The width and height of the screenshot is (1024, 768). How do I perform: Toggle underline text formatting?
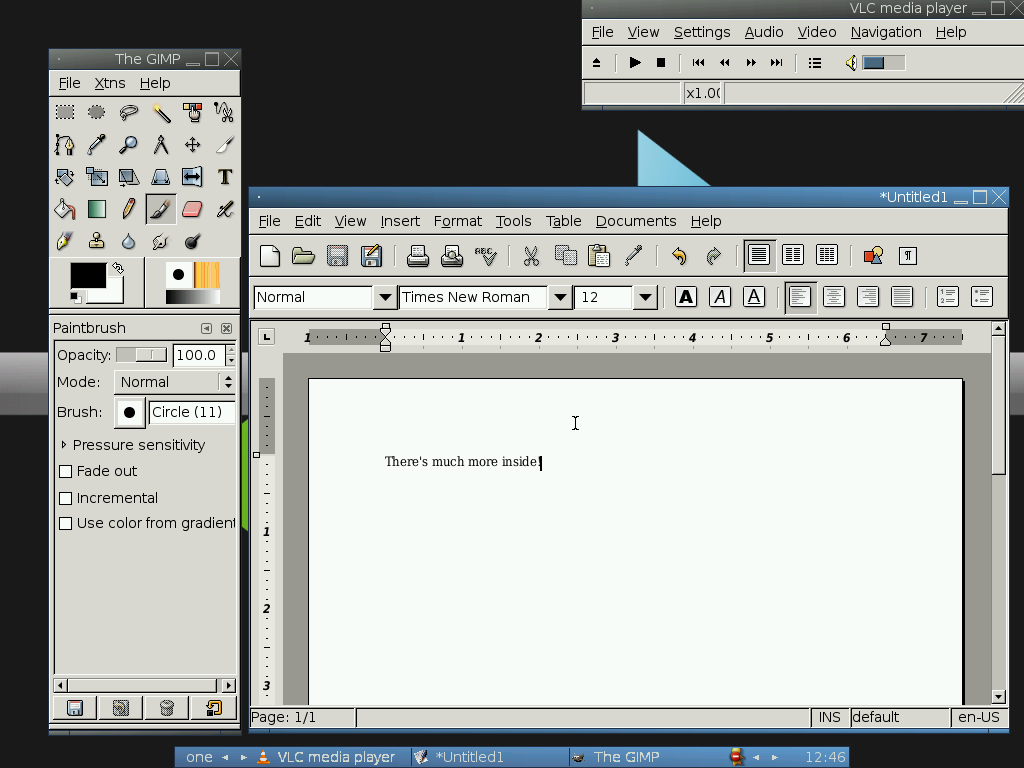pyautogui.click(x=754, y=297)
